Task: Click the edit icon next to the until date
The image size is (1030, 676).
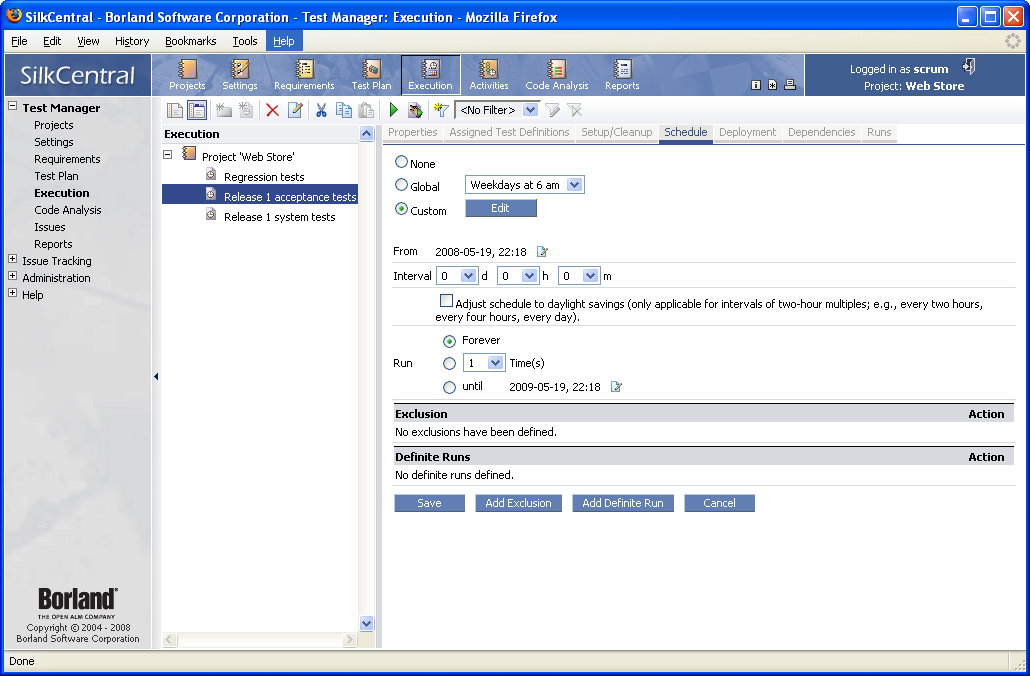Action: click(616, 387)
